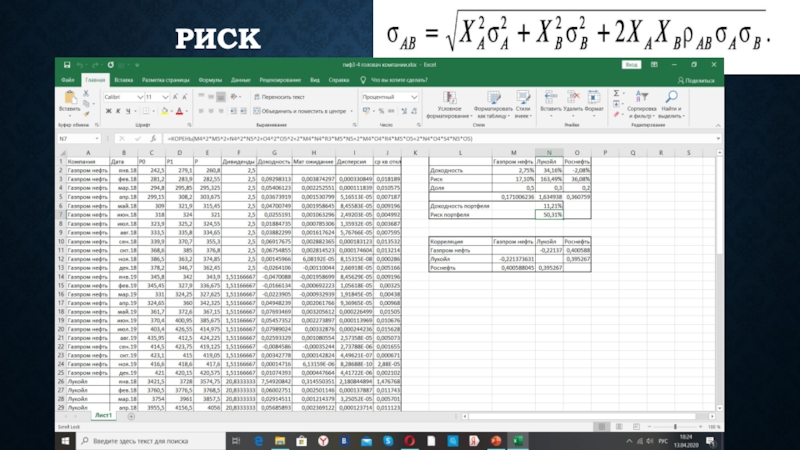Switch to Вставка ribbon tab
Viewport: 800px width, 450px height.
tap(123, 80)
